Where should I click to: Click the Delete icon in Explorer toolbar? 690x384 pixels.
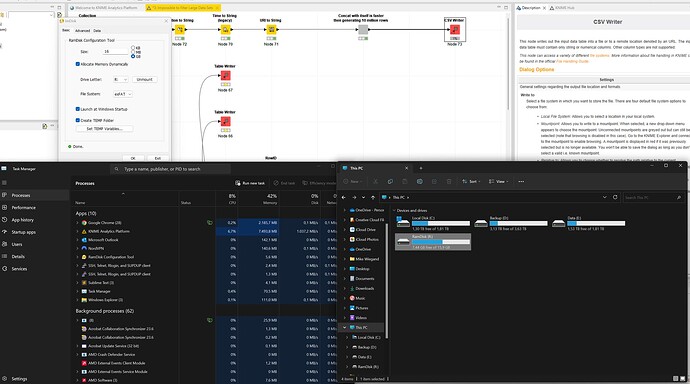(449, 181)
